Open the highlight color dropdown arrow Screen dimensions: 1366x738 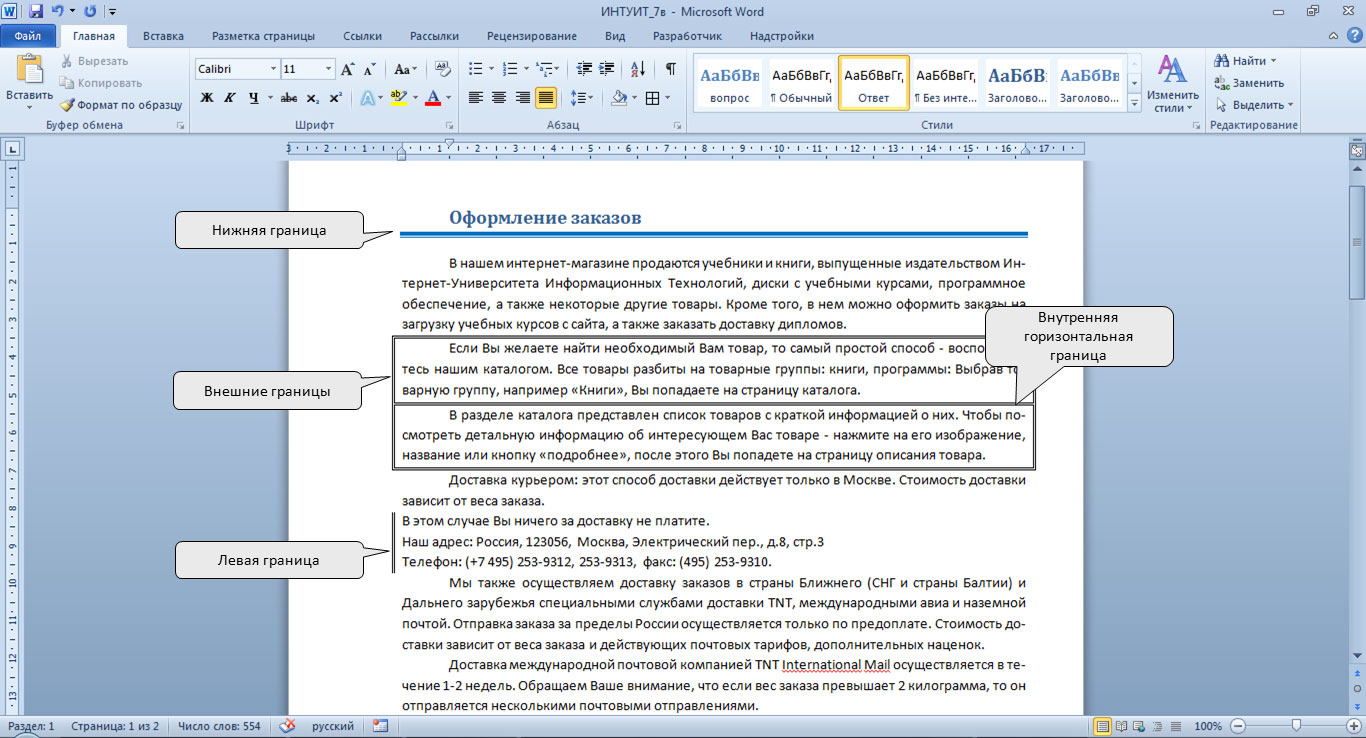tap(413, 98)
